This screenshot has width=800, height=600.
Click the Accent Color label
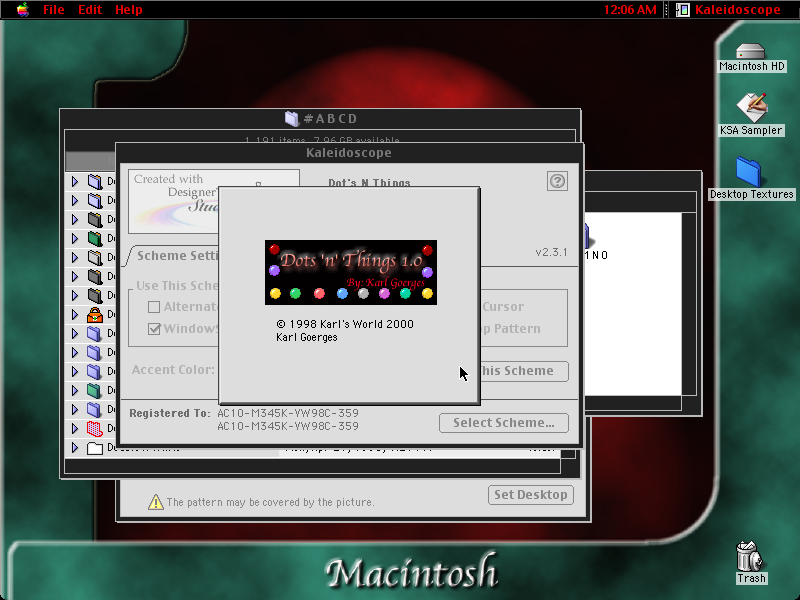[173, 370]
